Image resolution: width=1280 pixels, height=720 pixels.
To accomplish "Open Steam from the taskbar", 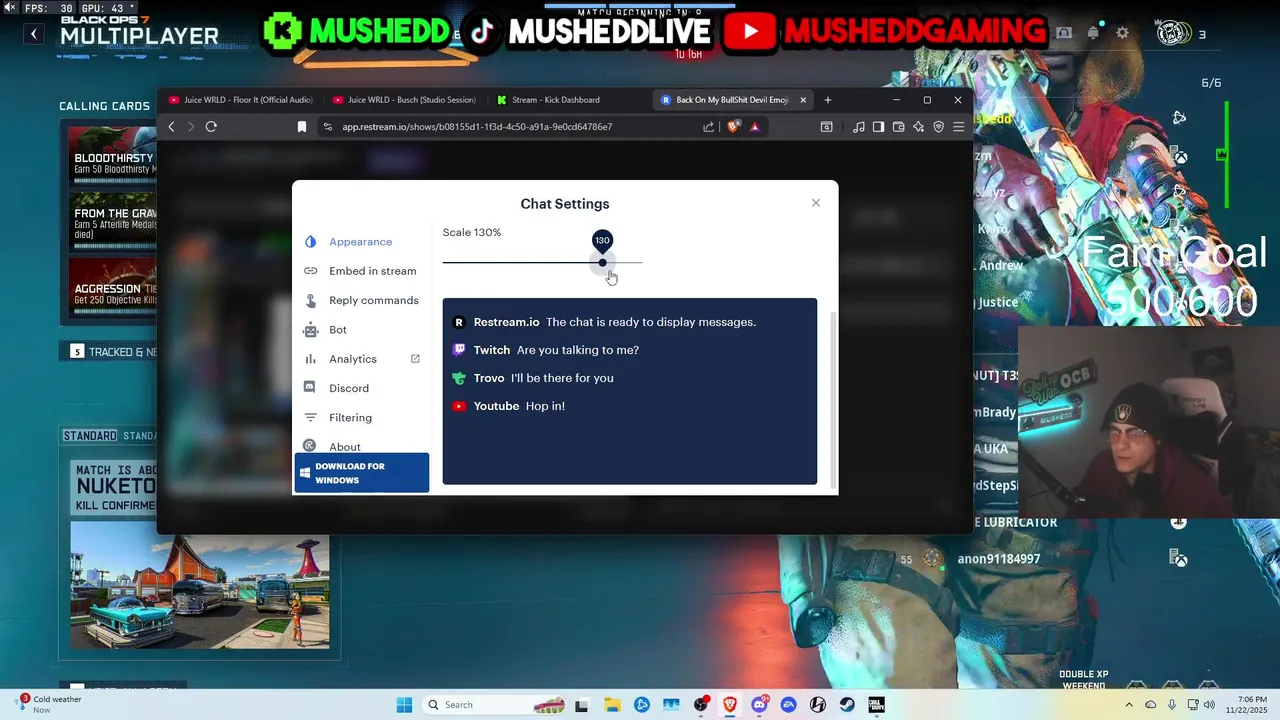I will [x=847, y=705].
